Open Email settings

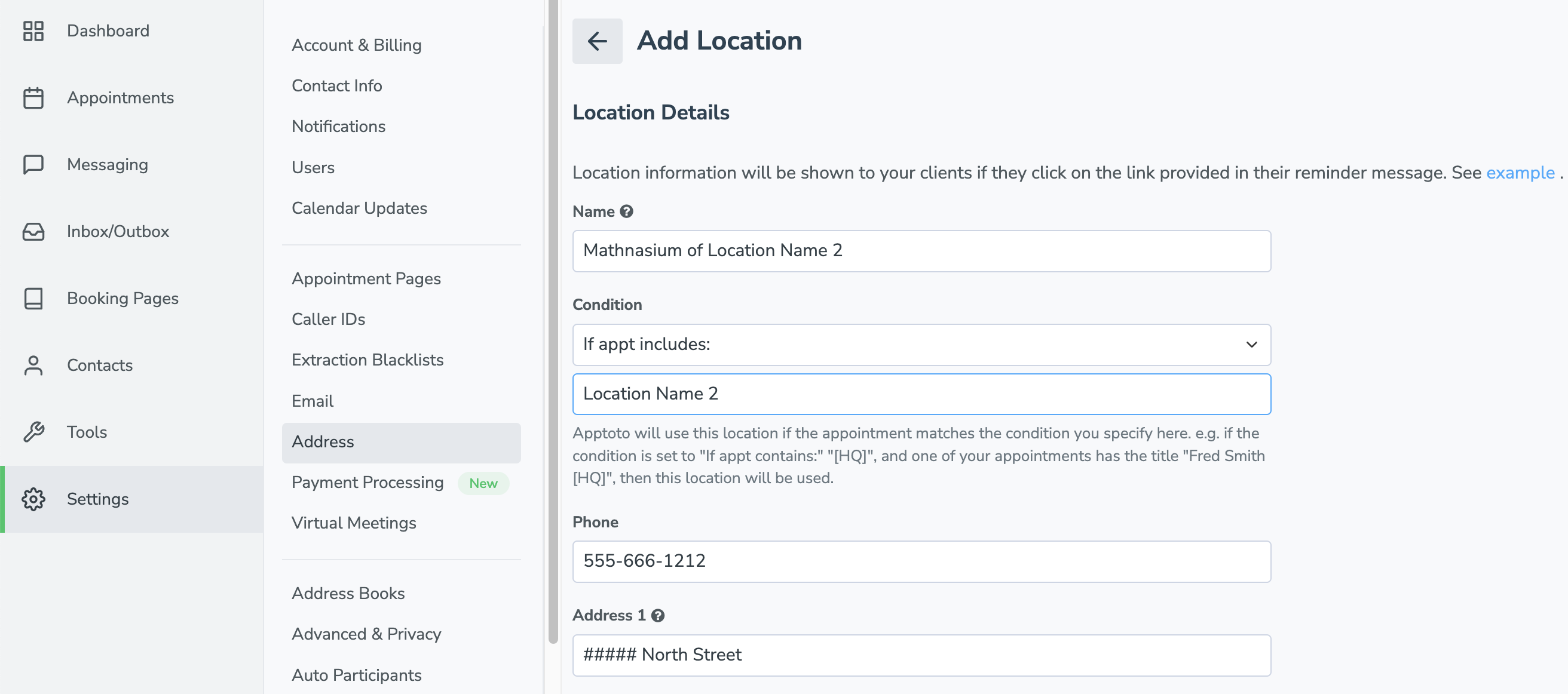pos(313,401)
